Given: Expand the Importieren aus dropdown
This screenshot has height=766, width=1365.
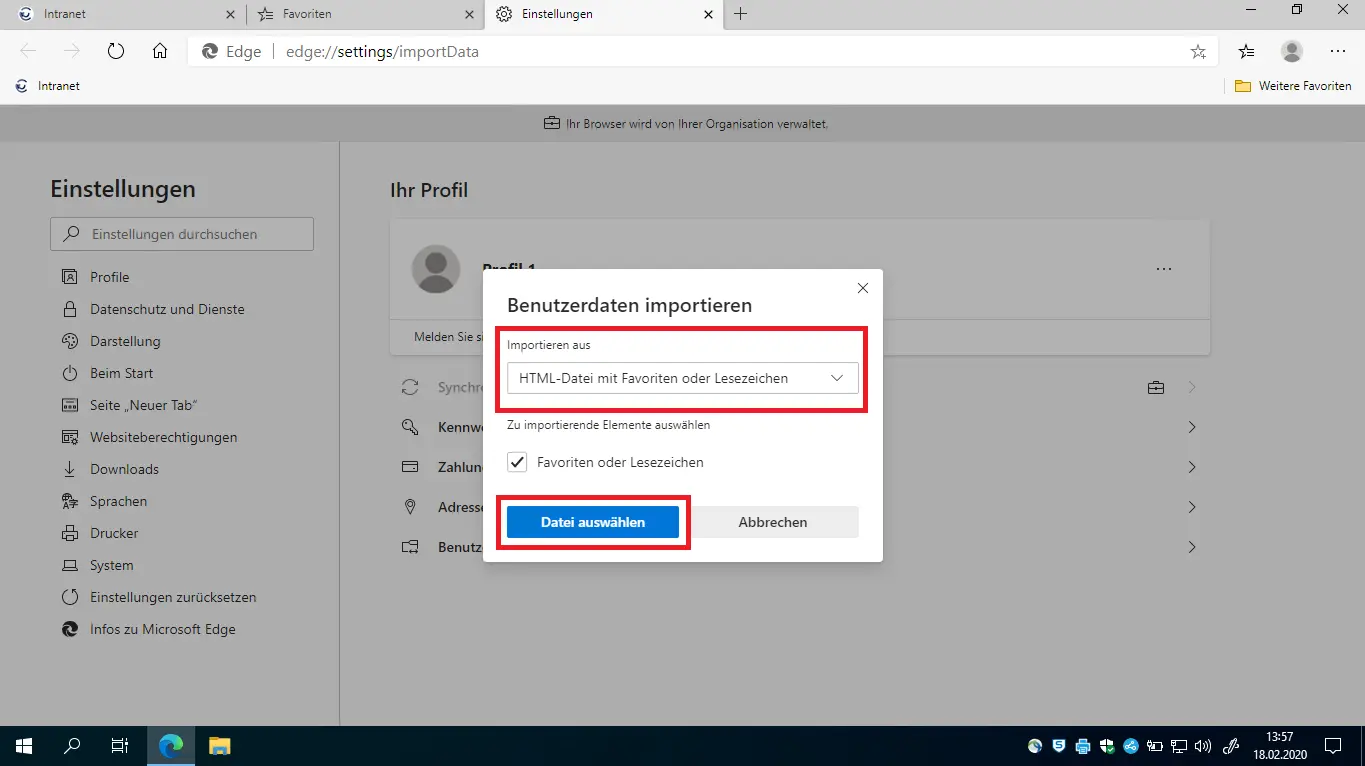Looking at the screenshot, I should [682, 378].
